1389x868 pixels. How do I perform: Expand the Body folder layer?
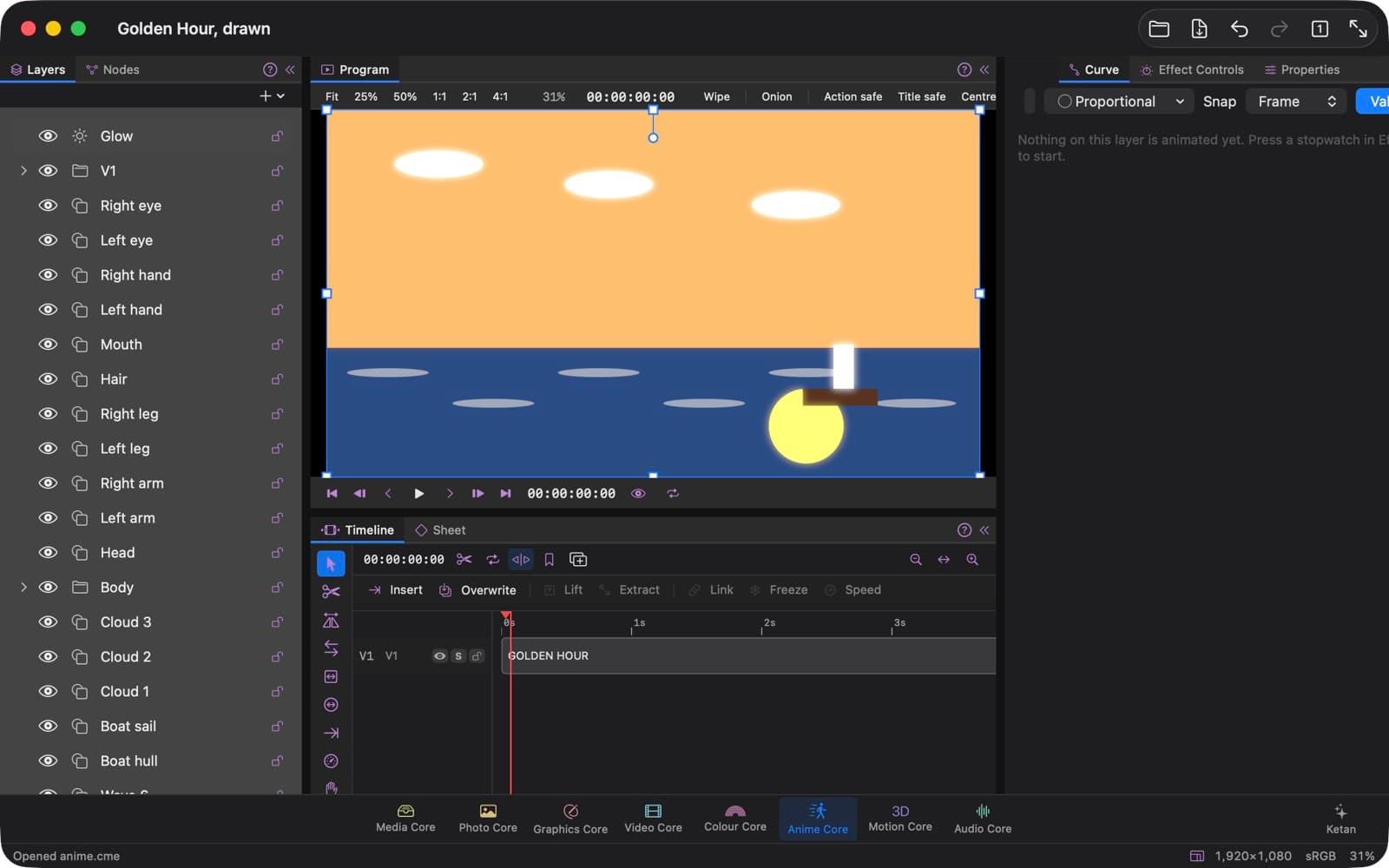coord(23,588)
